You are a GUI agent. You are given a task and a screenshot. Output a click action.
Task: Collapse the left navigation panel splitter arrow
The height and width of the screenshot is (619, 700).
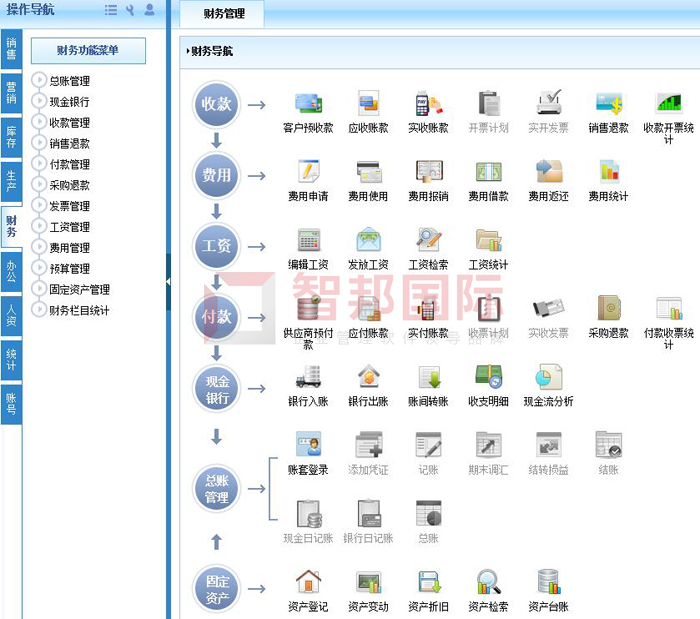click(167, 282)
